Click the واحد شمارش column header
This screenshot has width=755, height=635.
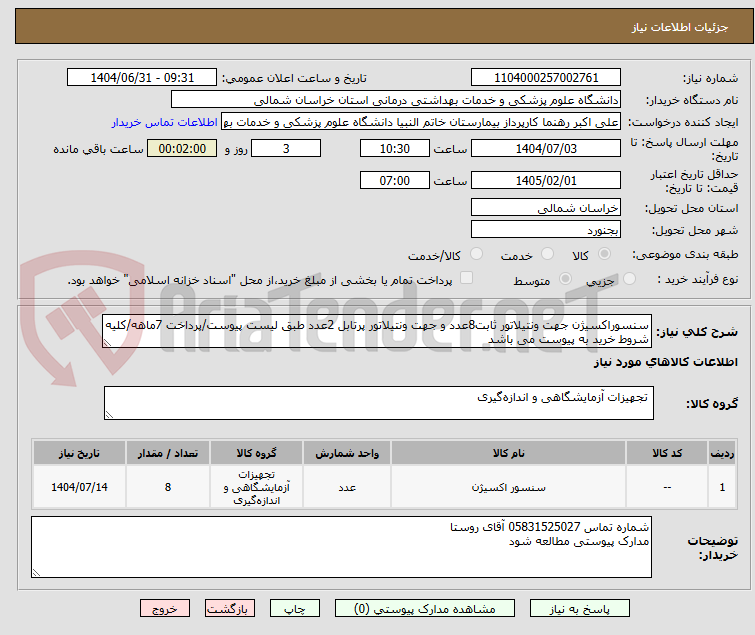pos(347,453)
